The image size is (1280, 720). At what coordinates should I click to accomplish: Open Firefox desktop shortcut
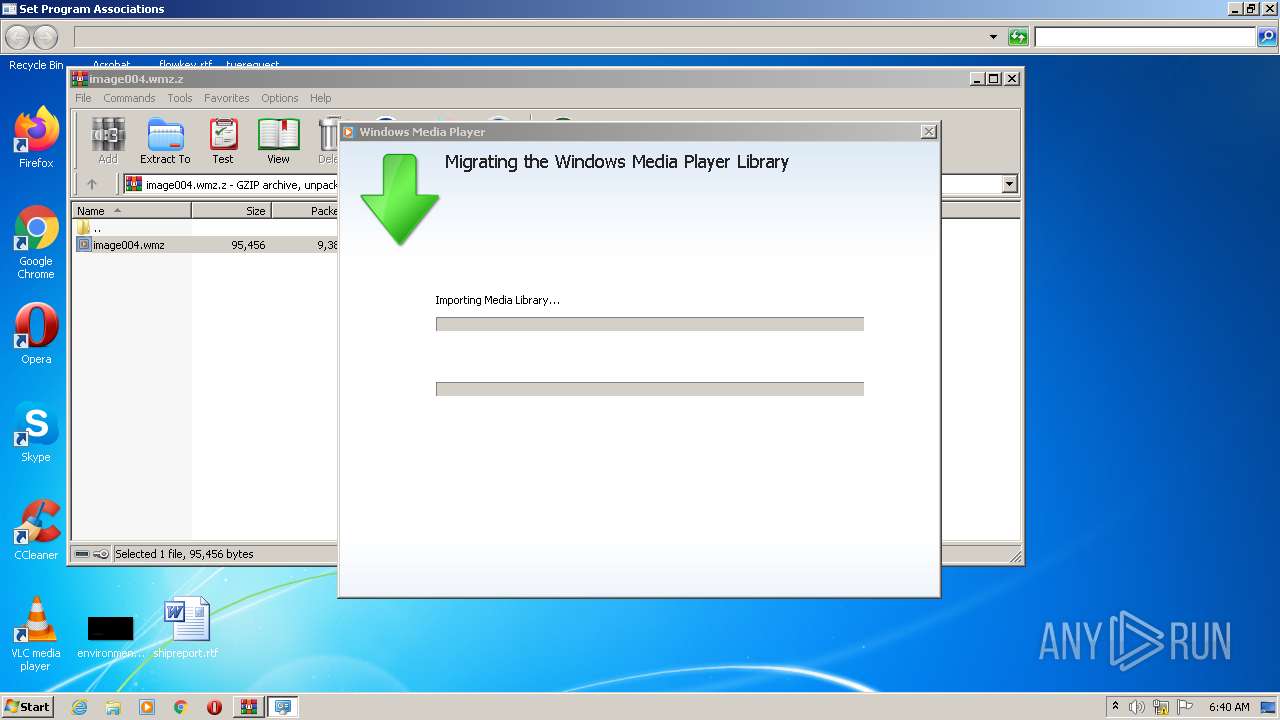pos(36,137)
